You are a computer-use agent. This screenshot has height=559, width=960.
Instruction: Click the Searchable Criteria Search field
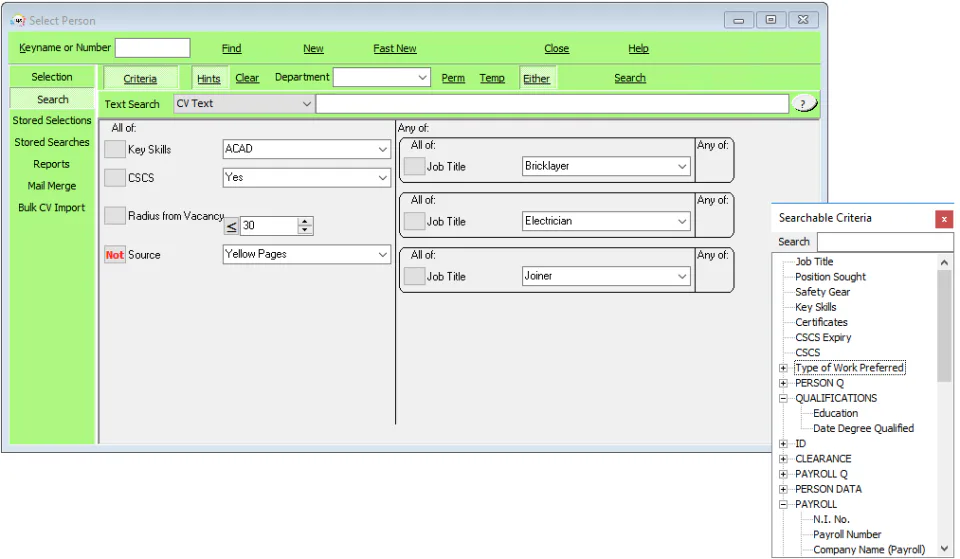tap(883, 242)
